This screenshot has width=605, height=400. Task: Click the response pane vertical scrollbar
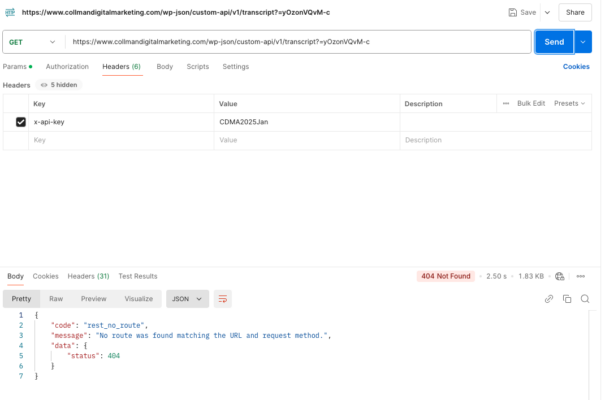click(589, 355)
